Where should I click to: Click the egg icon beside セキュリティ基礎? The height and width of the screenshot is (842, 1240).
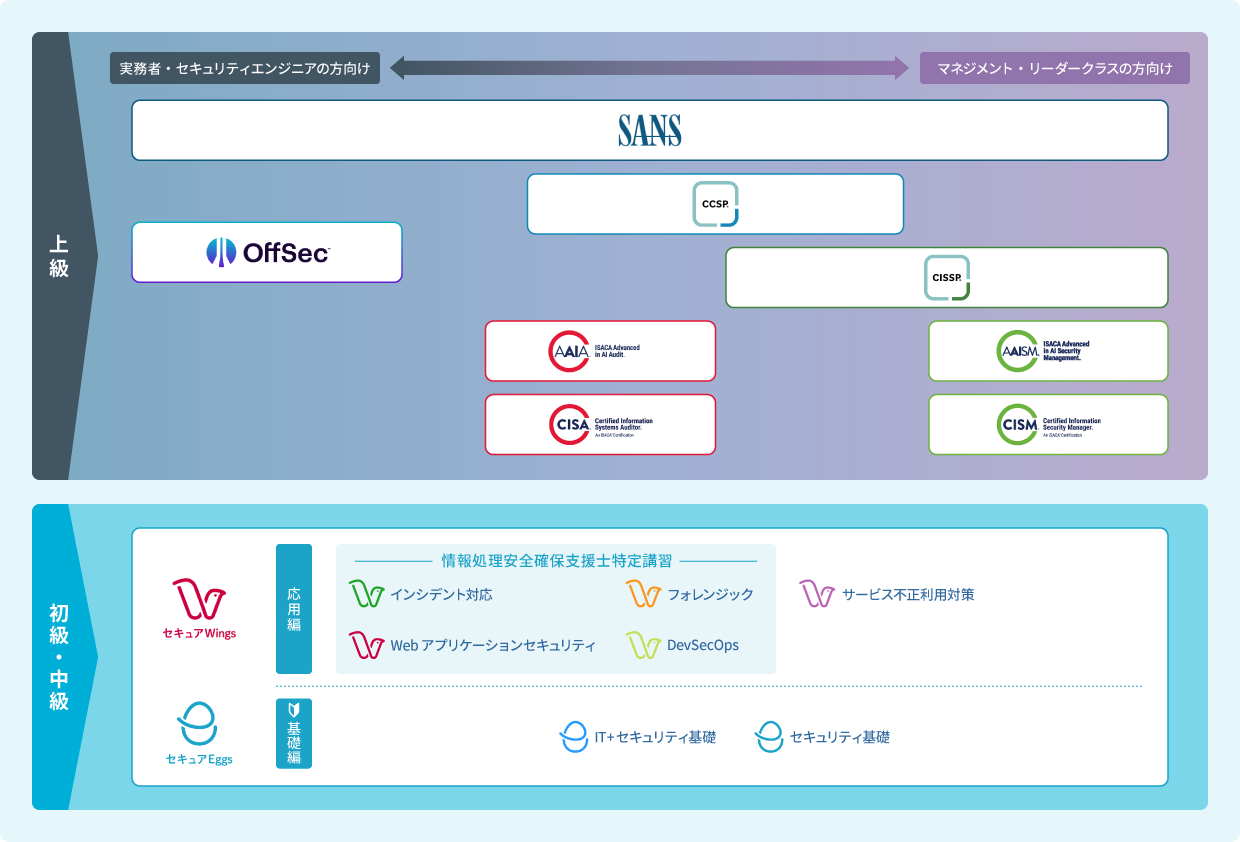pyautogui.click(x=769, y=737)
